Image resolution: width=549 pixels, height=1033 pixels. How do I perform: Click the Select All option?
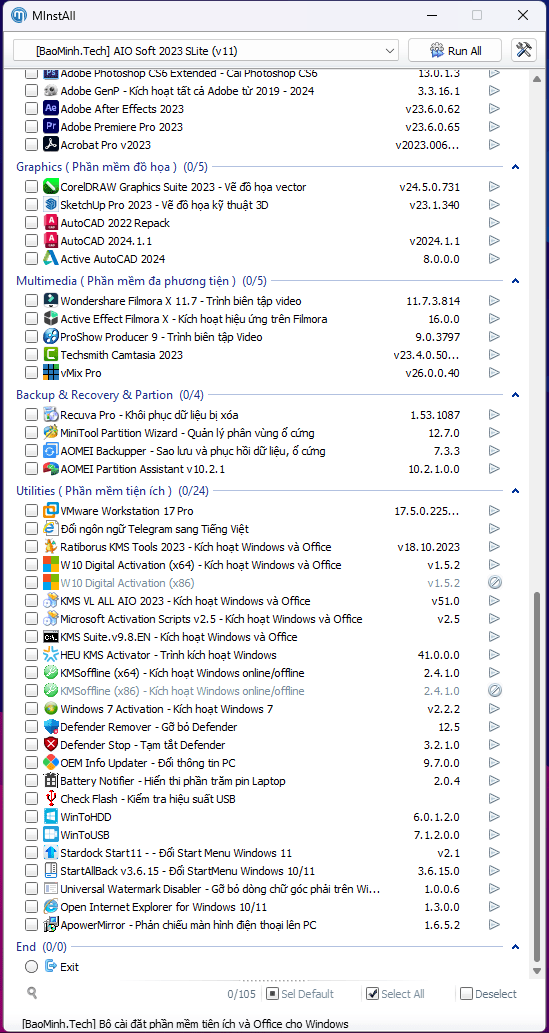click(x=395, y=993)
